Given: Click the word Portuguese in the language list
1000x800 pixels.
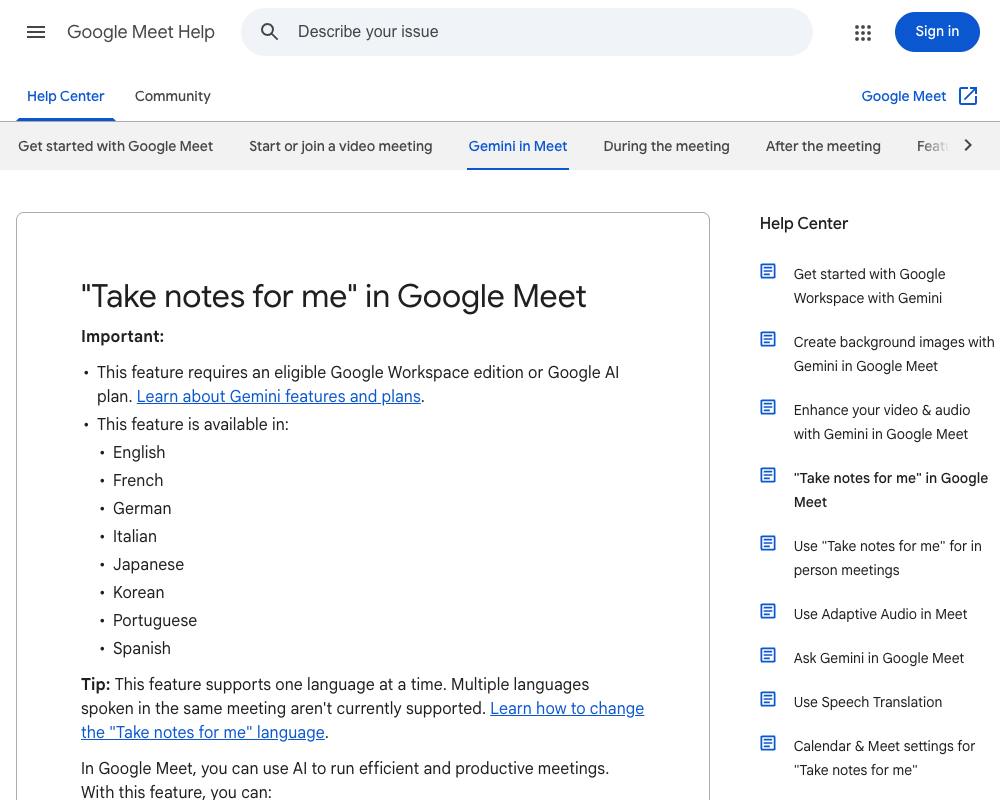Looking at the screenshot, I should coord(155,621).
